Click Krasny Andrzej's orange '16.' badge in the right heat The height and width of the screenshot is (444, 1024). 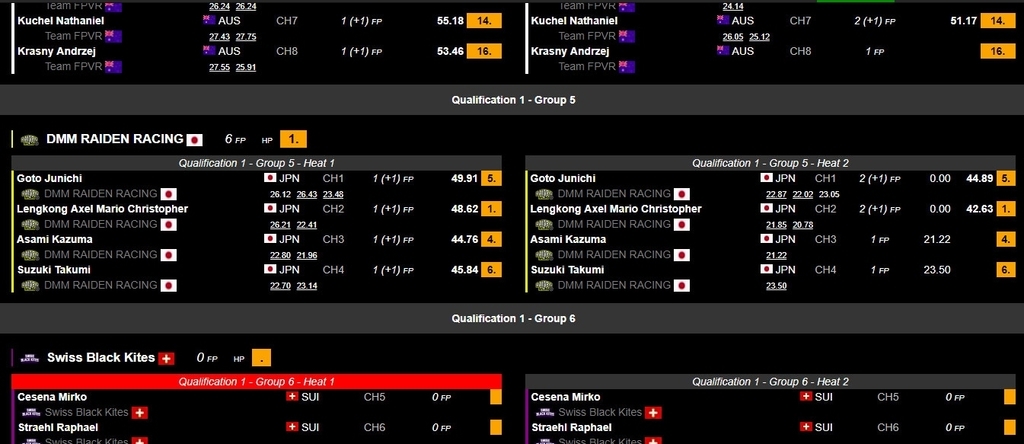pos(998,51)
